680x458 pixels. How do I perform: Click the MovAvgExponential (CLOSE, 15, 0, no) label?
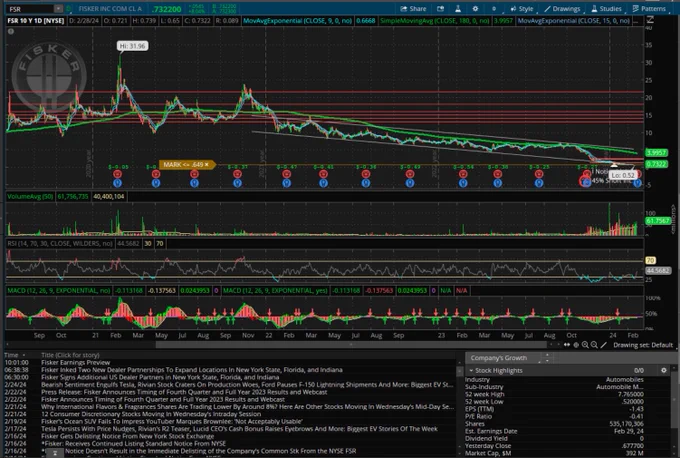pos(574,20)
